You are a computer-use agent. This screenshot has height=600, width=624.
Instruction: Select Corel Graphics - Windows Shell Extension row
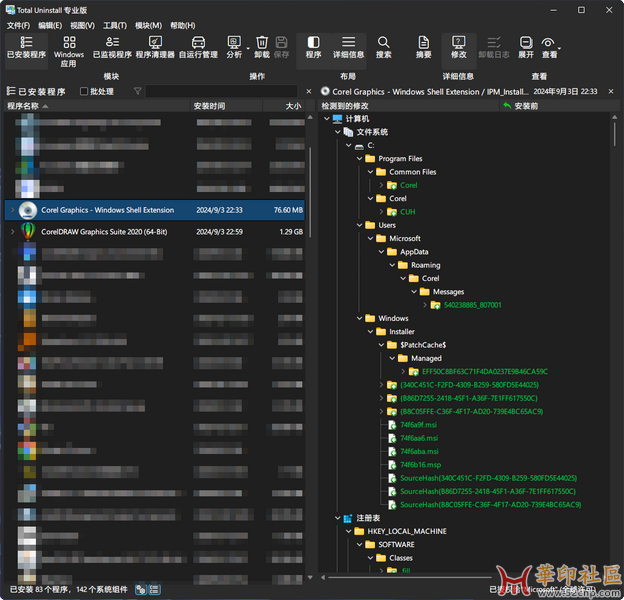154,210
